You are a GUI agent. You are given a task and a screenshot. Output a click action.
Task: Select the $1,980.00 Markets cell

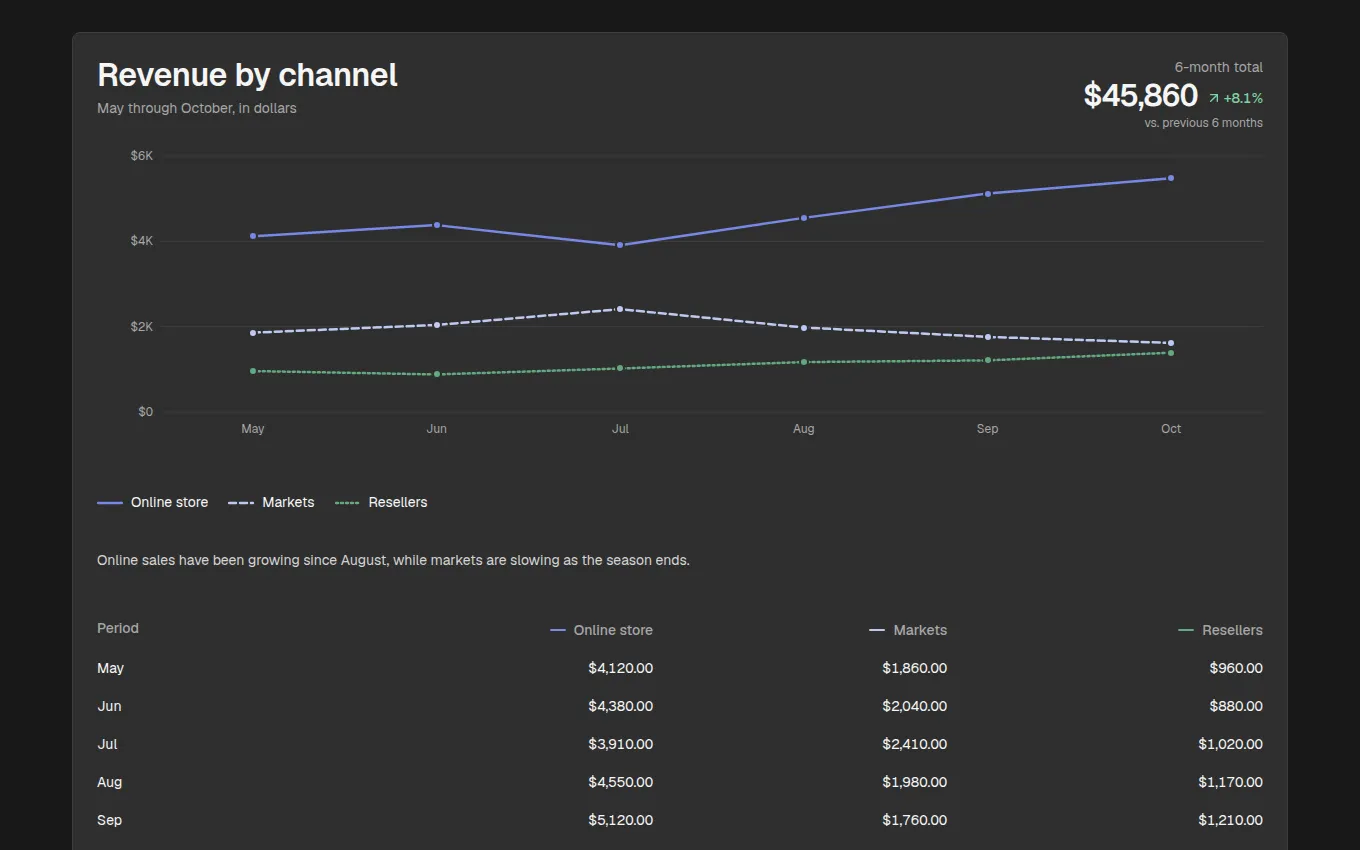pos(914,782)
